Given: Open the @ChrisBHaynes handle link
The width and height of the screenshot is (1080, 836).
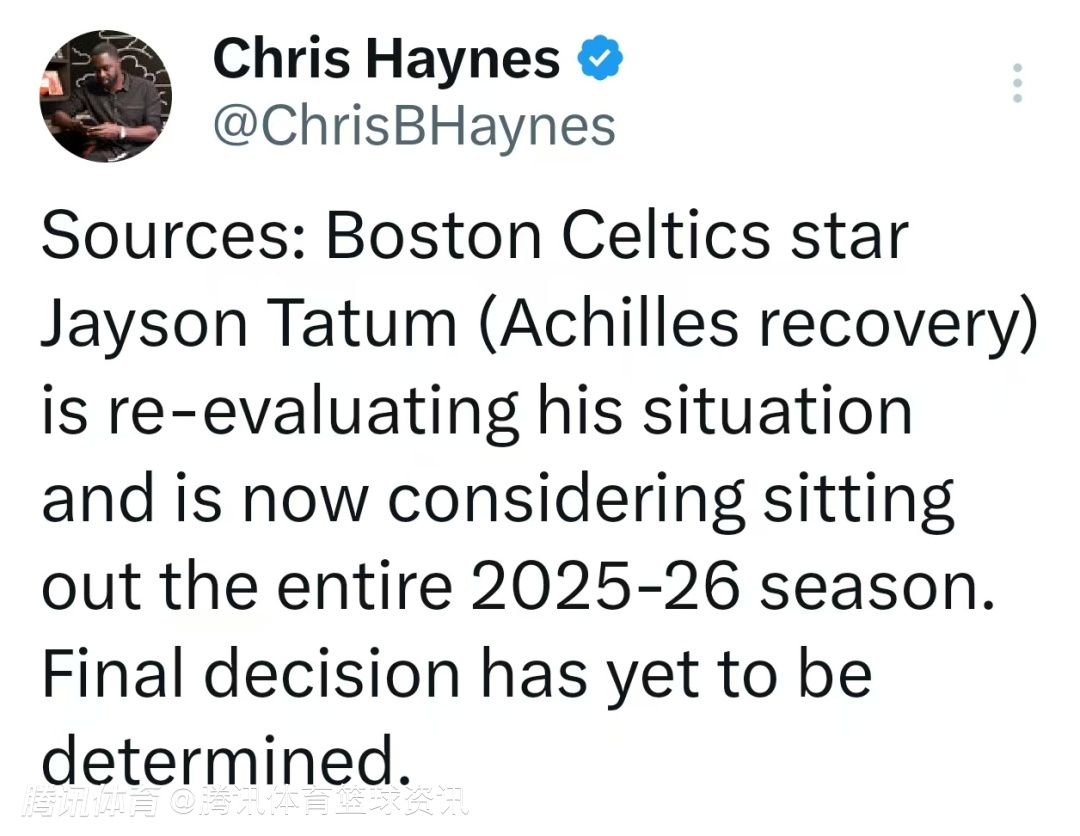Looking at the screenshot, I should (x=414, y=127).
